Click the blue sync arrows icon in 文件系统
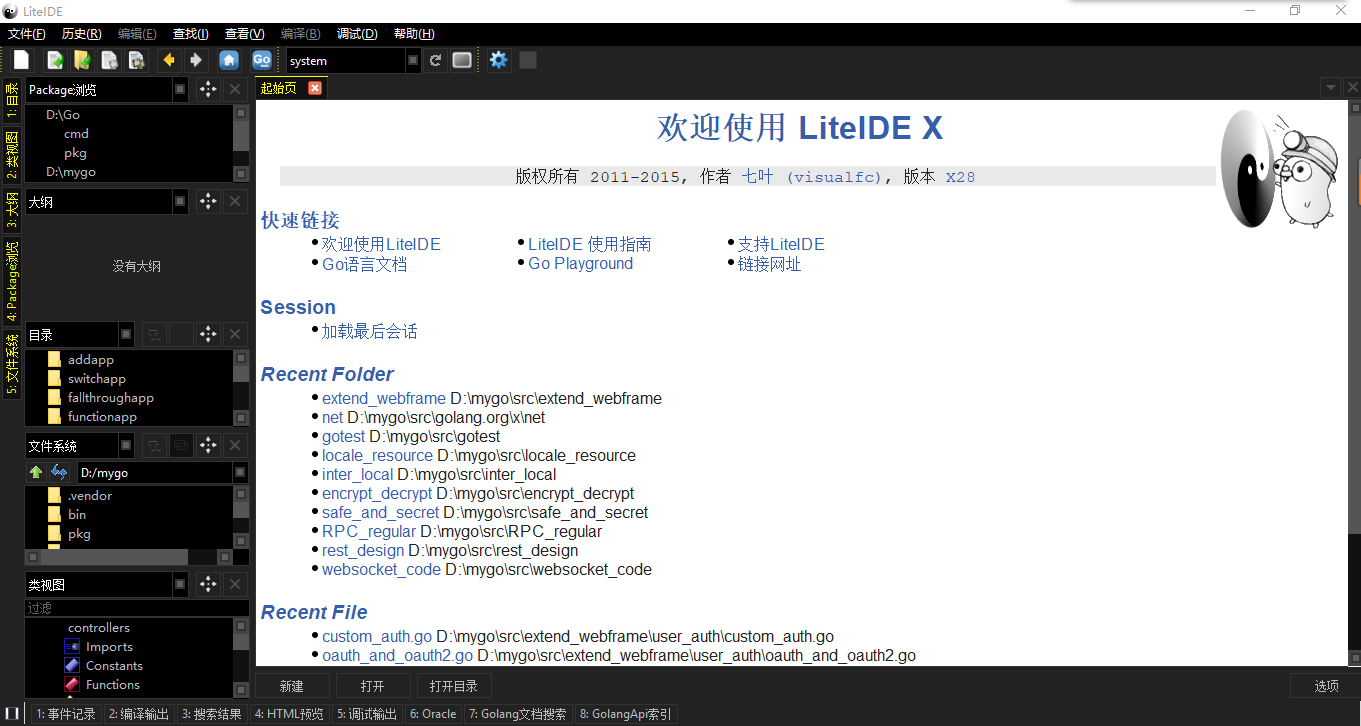This screenshot has height=726, width=1361. [59, 472]
